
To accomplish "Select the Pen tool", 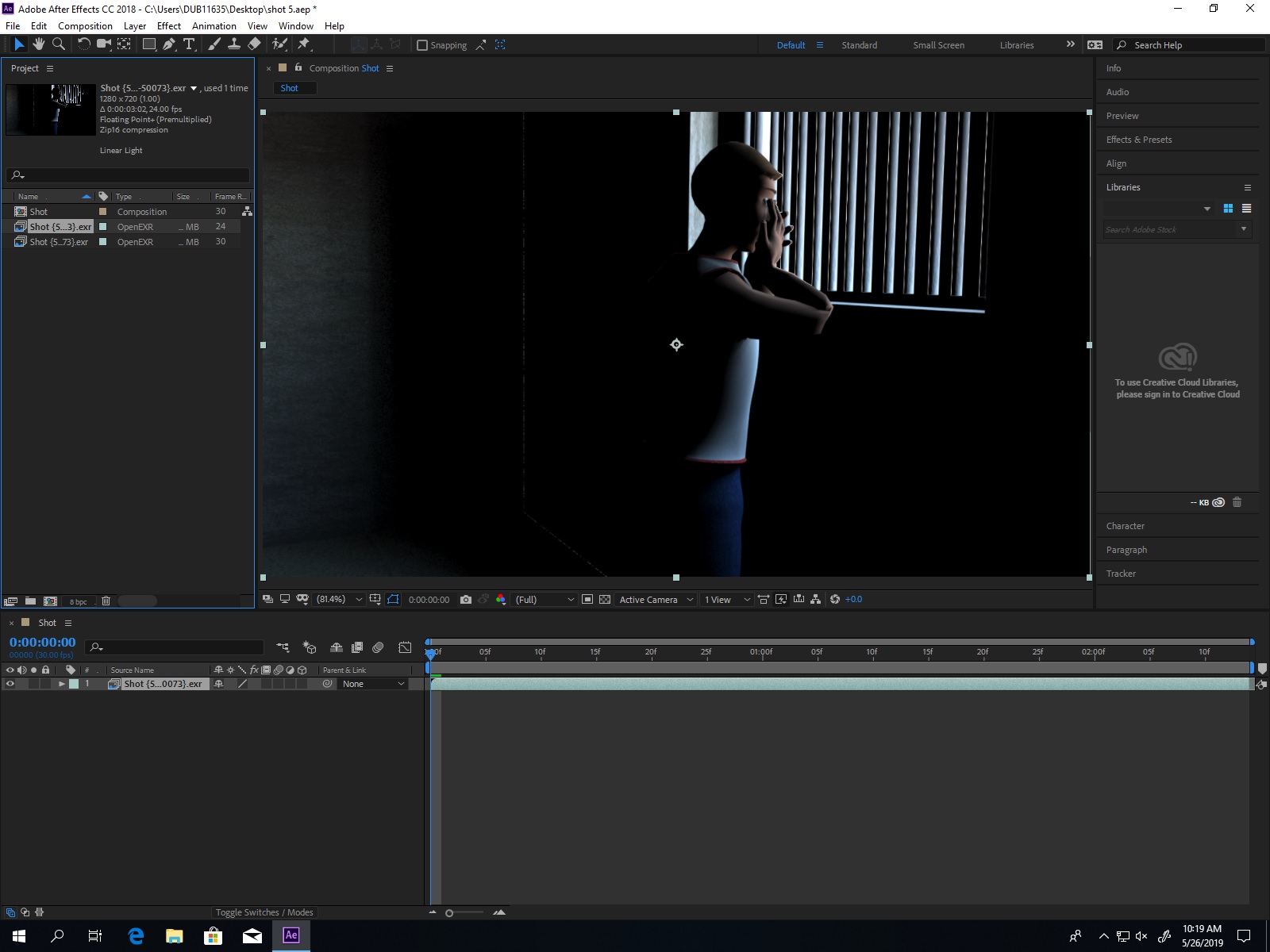I will tap(169, 44).
